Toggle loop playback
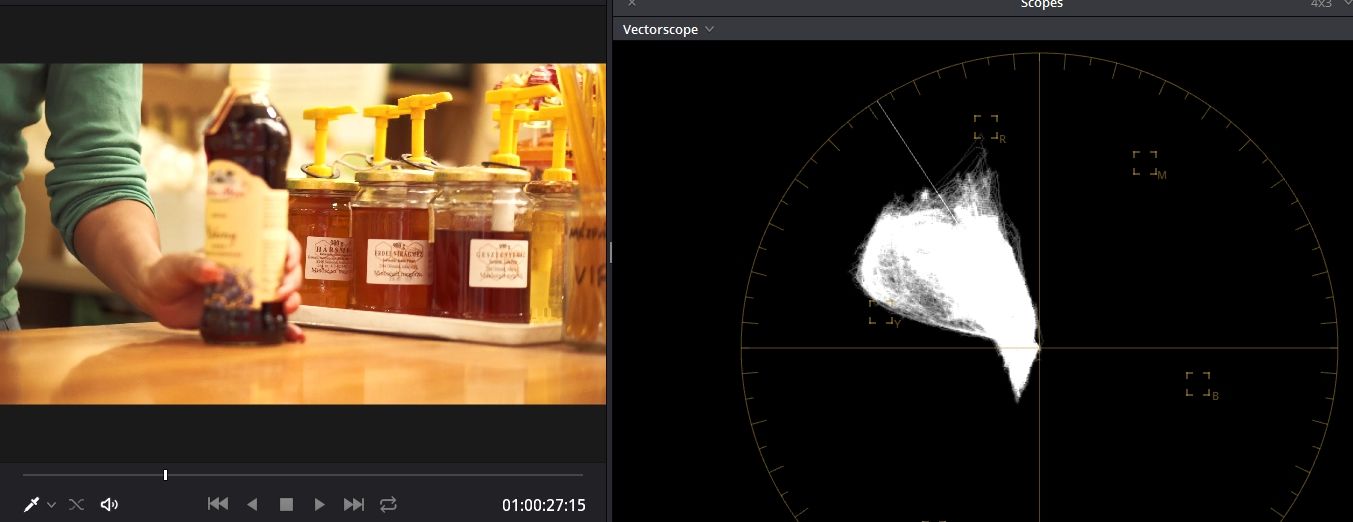 tap(389, 505)
